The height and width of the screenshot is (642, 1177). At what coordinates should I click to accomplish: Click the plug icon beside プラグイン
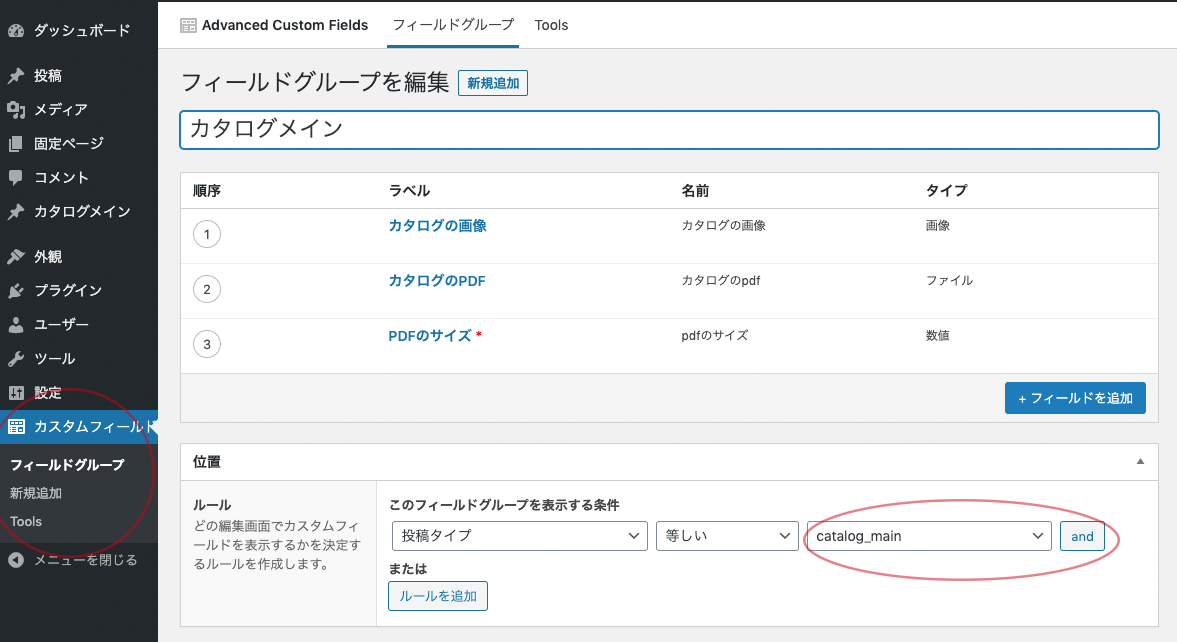click(16, 291)
